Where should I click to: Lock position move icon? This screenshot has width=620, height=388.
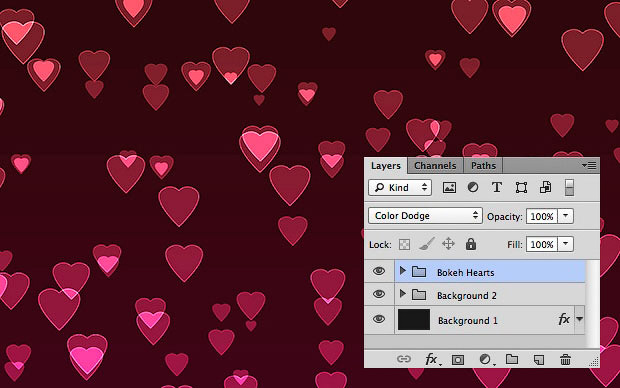(x=448, y=244)
